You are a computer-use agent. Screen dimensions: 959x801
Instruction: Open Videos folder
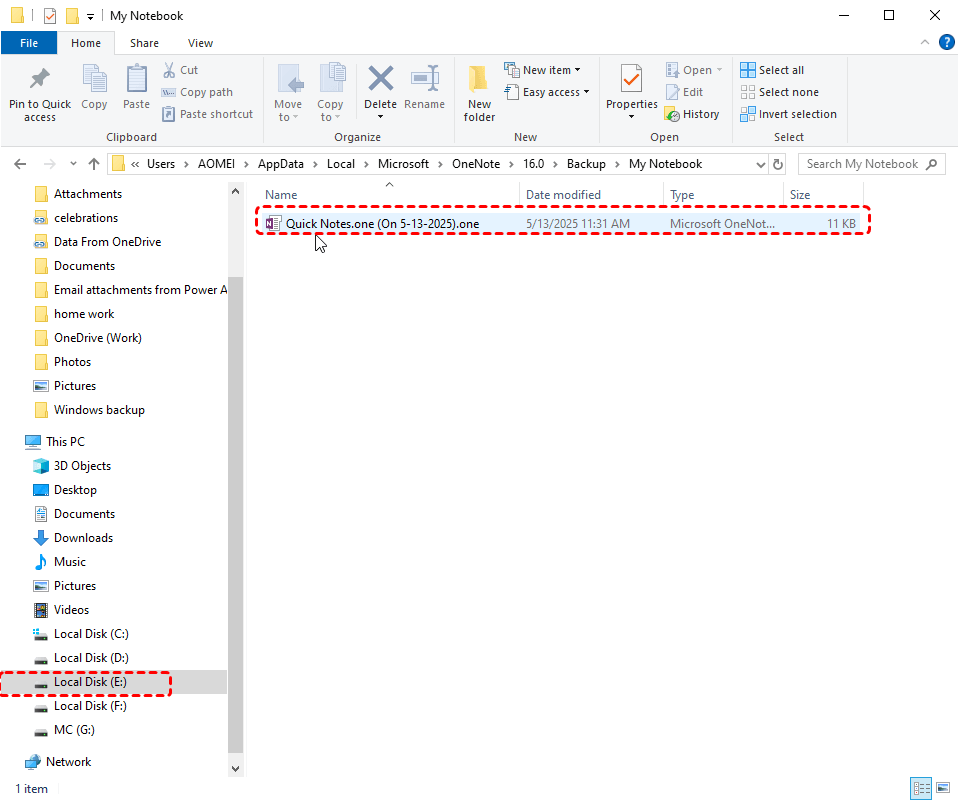tap(71, 610)
